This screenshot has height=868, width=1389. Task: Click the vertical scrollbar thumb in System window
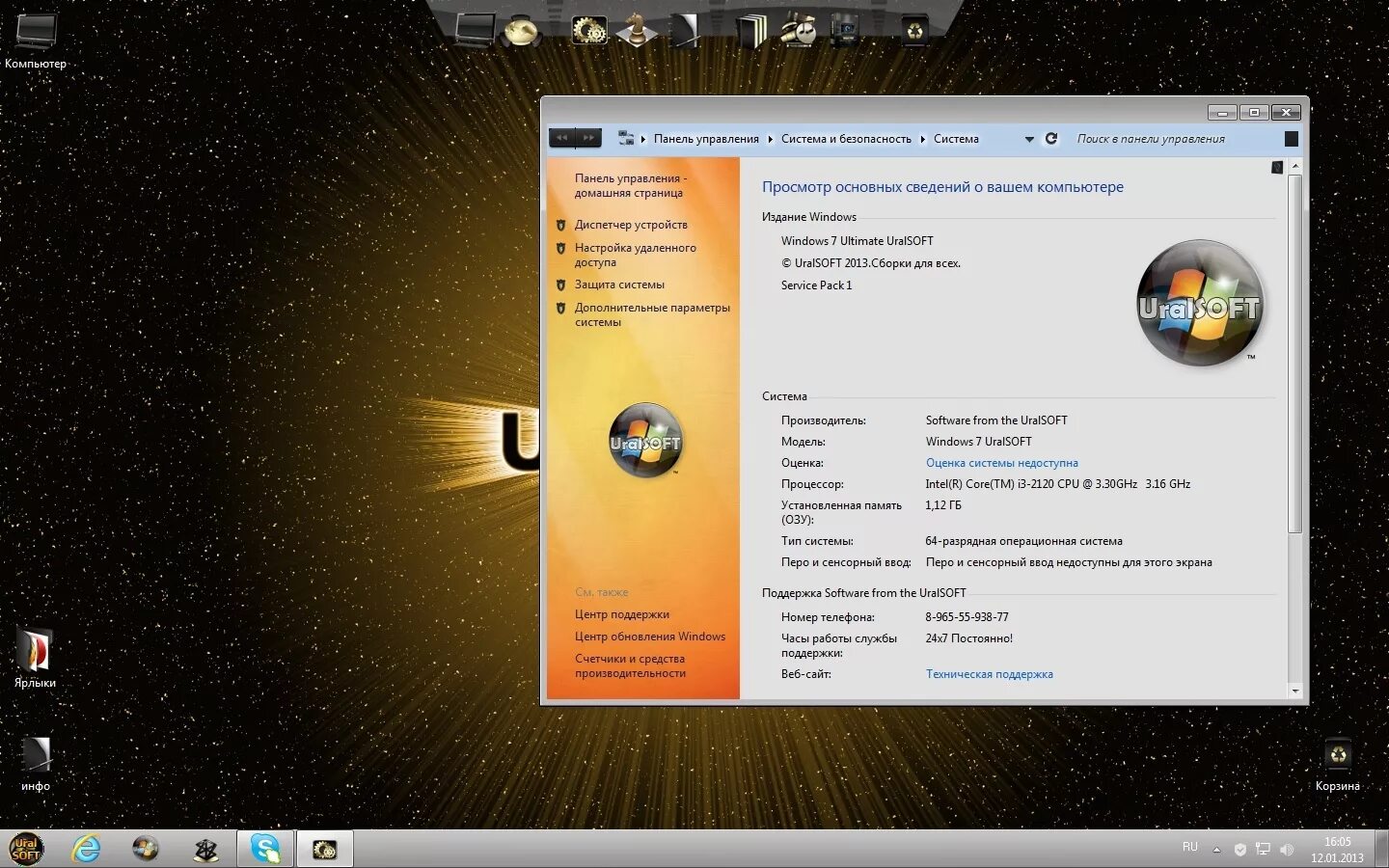pos(1294,354)
